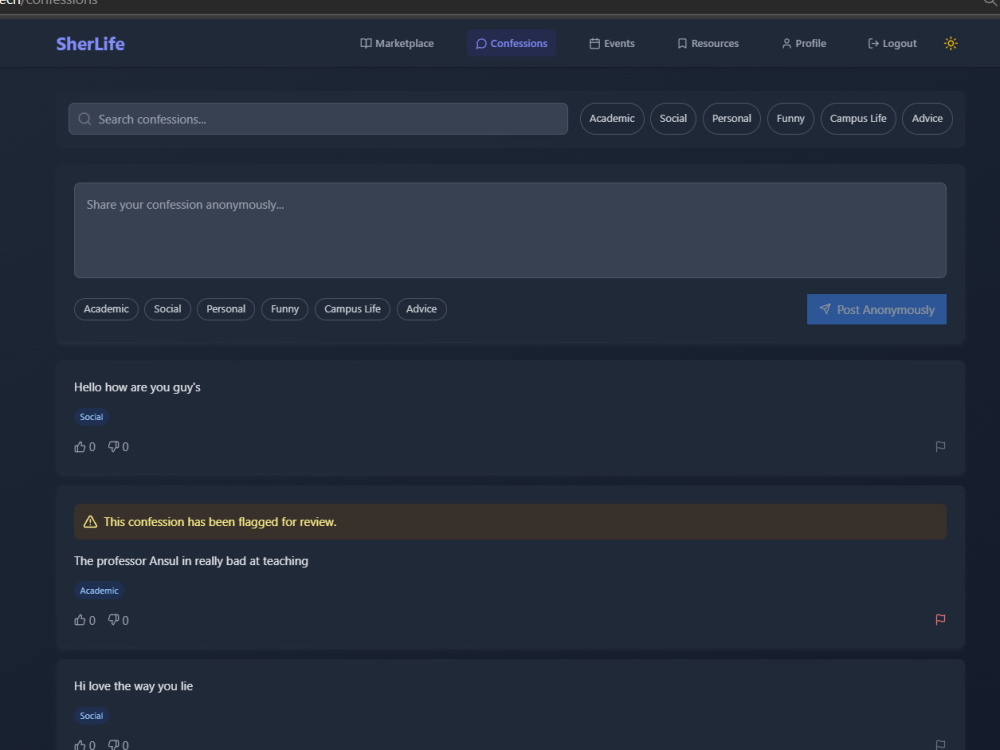Viewport: 1000px width, 750px height.
Task: Click the Post Anonymously button
Action: pos(876,309)
